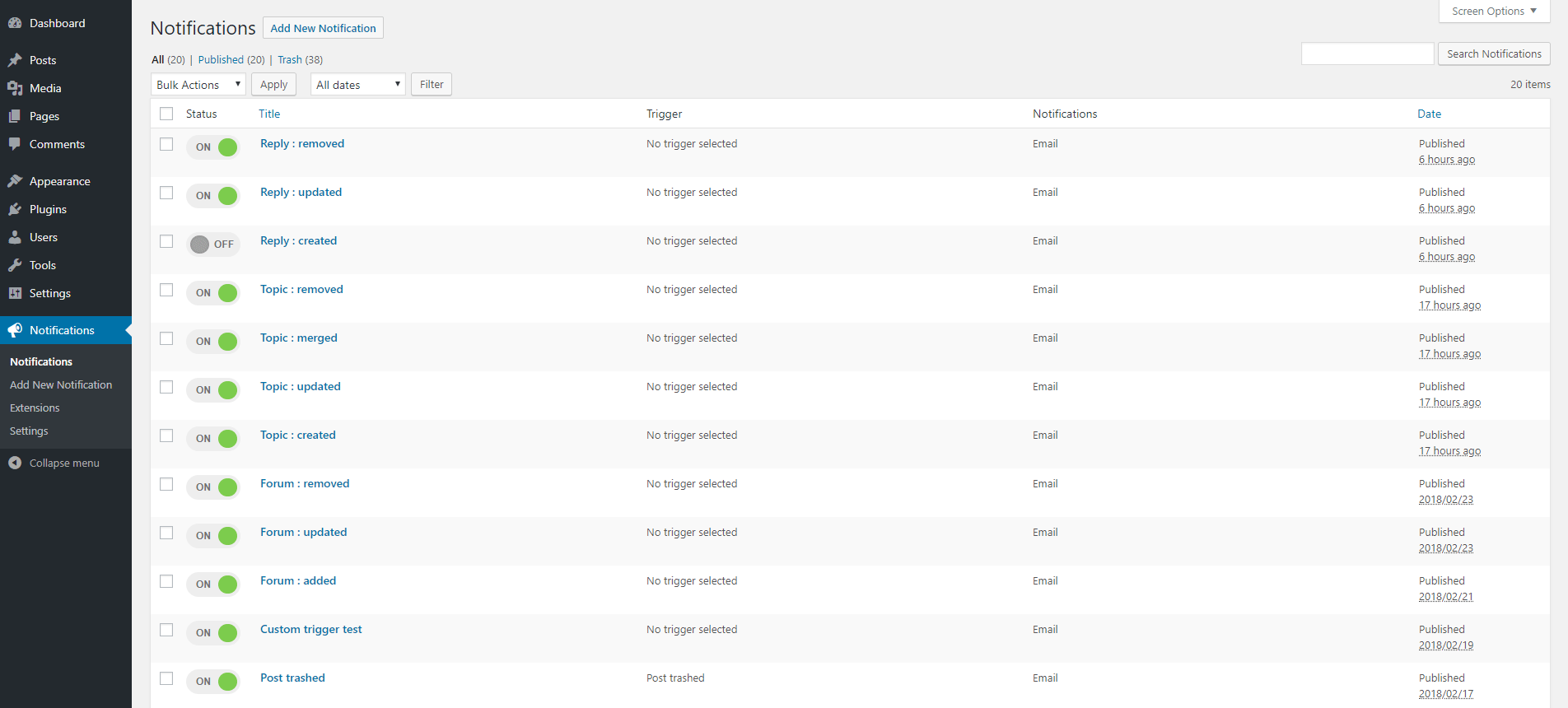
Task: Open the Bulk Actions dropdown
Action: [x=198, y=85]
